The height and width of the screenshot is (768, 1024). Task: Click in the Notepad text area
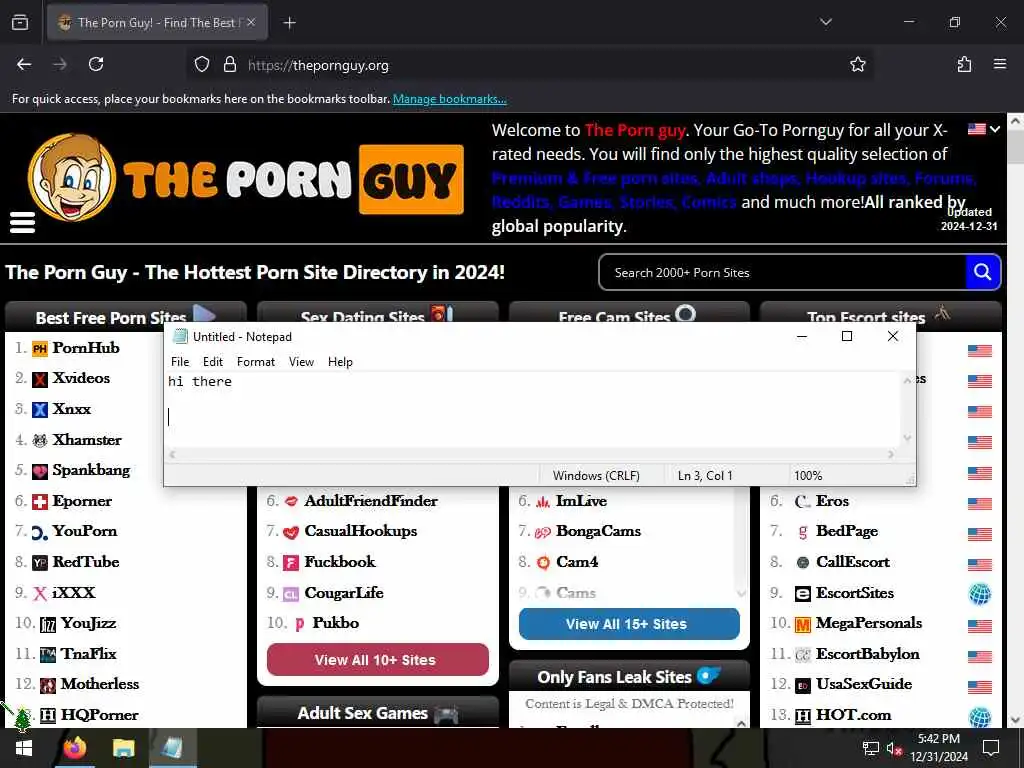pyautogui.click(x=533, y=409)
